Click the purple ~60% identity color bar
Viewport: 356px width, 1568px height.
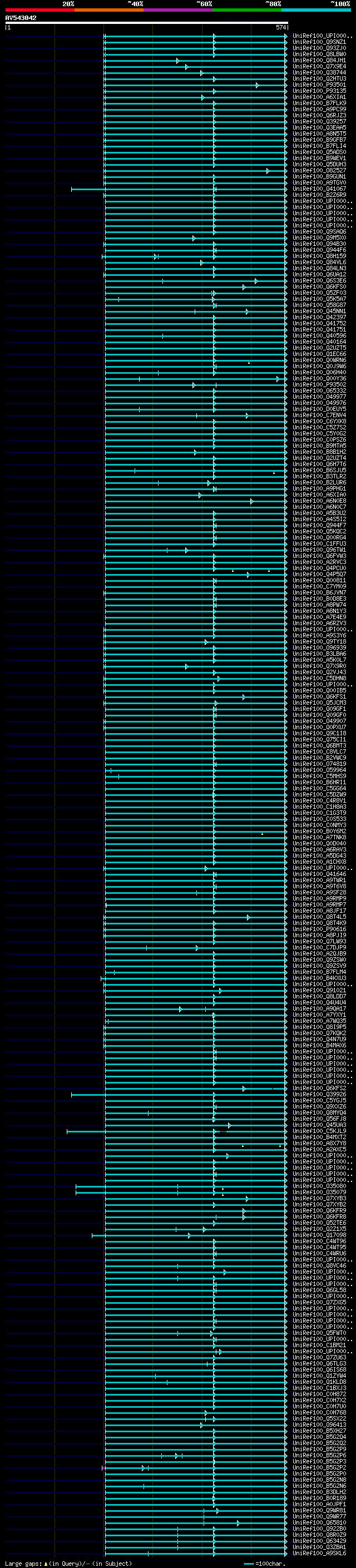[x=177, y=10]
